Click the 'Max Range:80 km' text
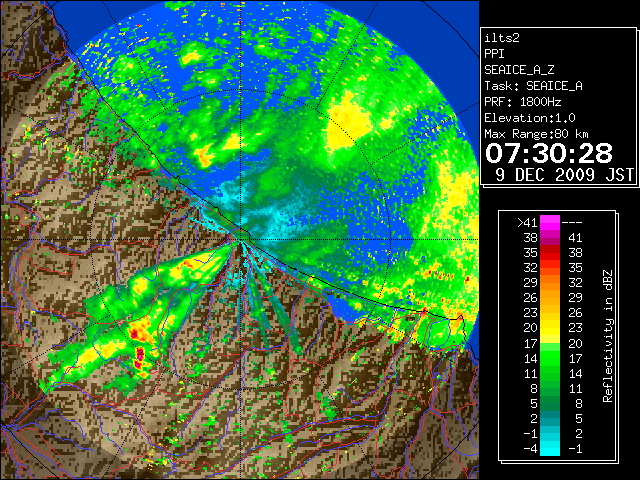The height and width of the screenshot is (480, 640). point(536,134)
